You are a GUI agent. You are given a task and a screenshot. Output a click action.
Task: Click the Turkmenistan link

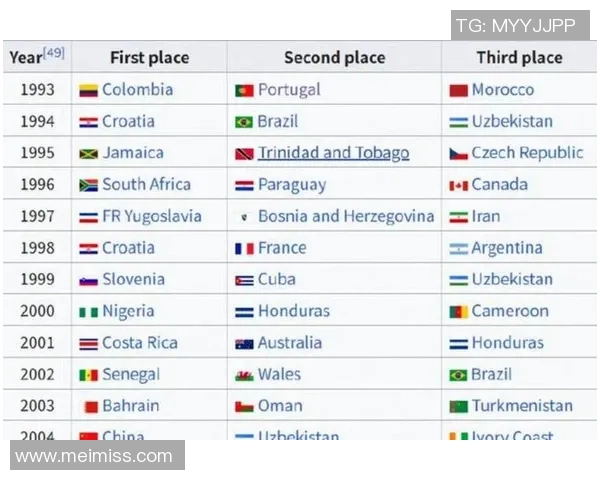coord(522,406)
